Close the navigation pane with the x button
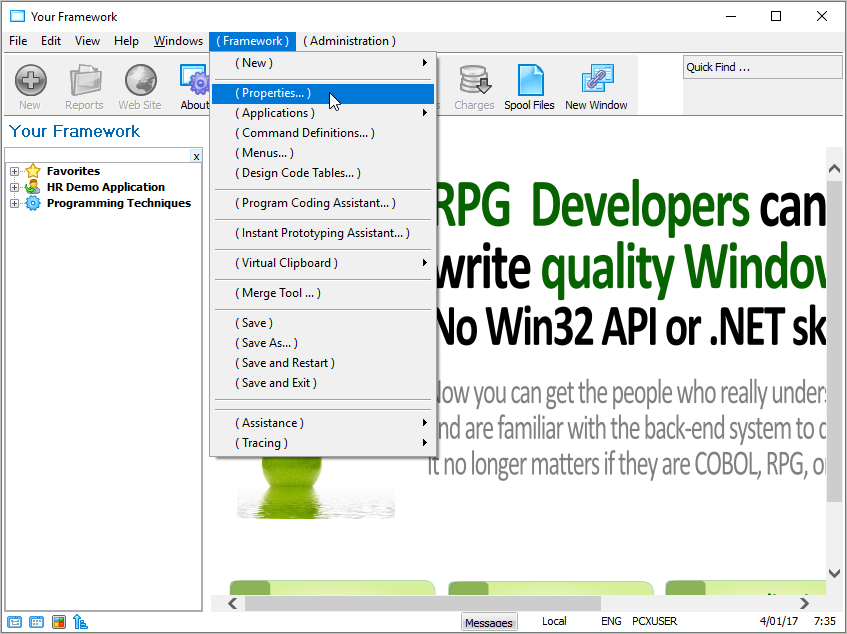The image size is (847, 634). pos(196,157)
